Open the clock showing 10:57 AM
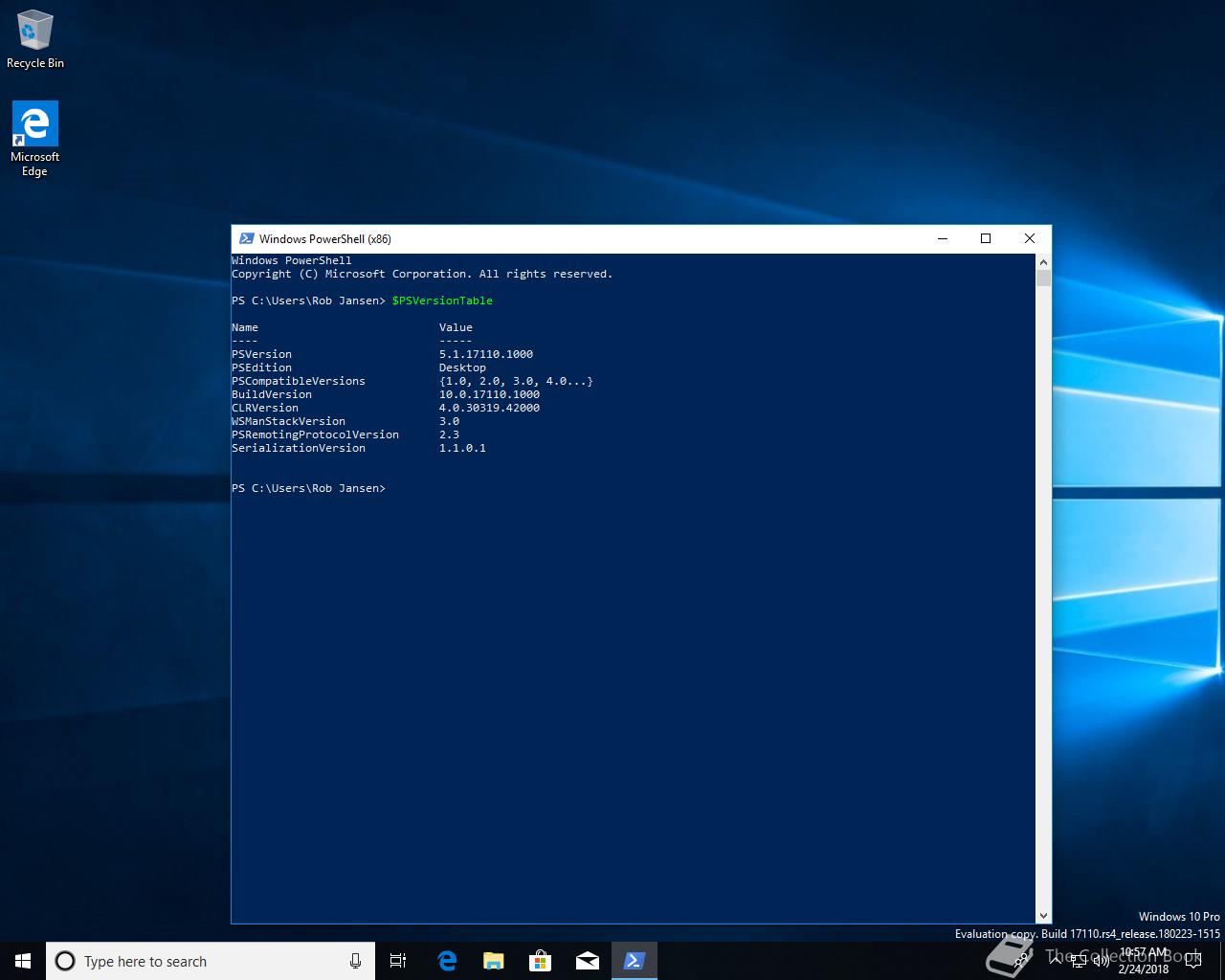The width and height of the screenshot is (1225, 980). tap(1144, 961)
